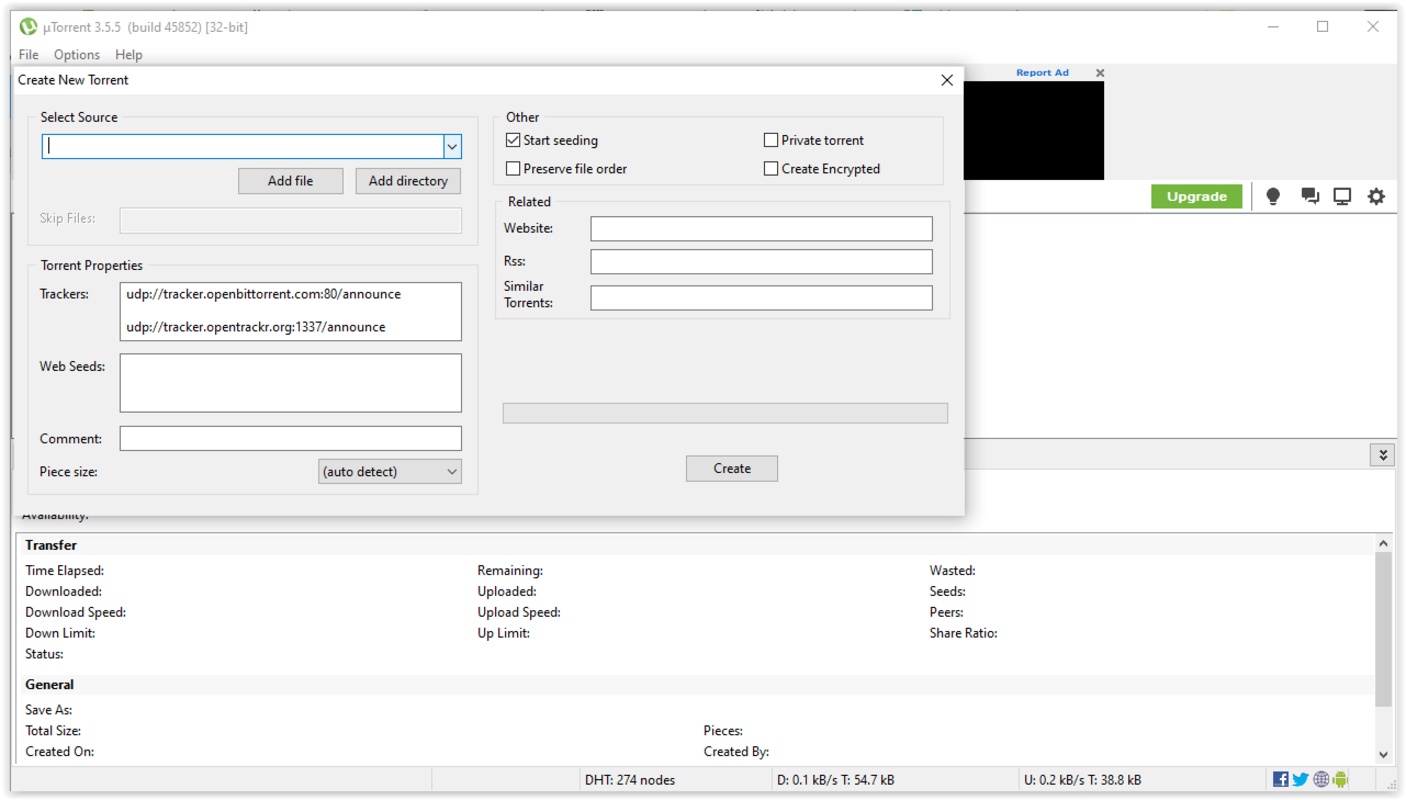Click the Twitter bird icon

coord(1300,780)
